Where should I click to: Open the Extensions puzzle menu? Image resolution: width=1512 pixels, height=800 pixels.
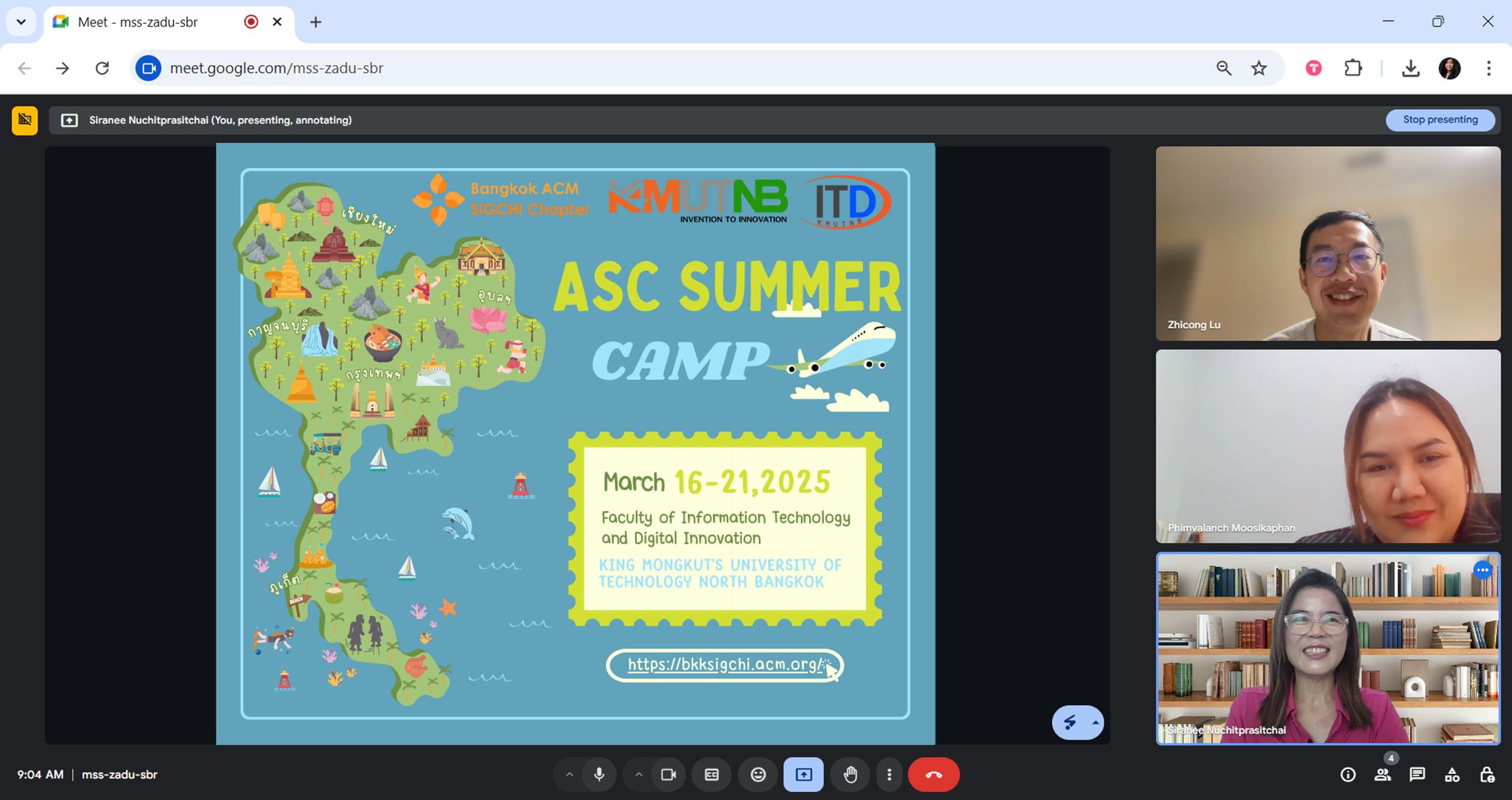click(x=1353, y=68)
